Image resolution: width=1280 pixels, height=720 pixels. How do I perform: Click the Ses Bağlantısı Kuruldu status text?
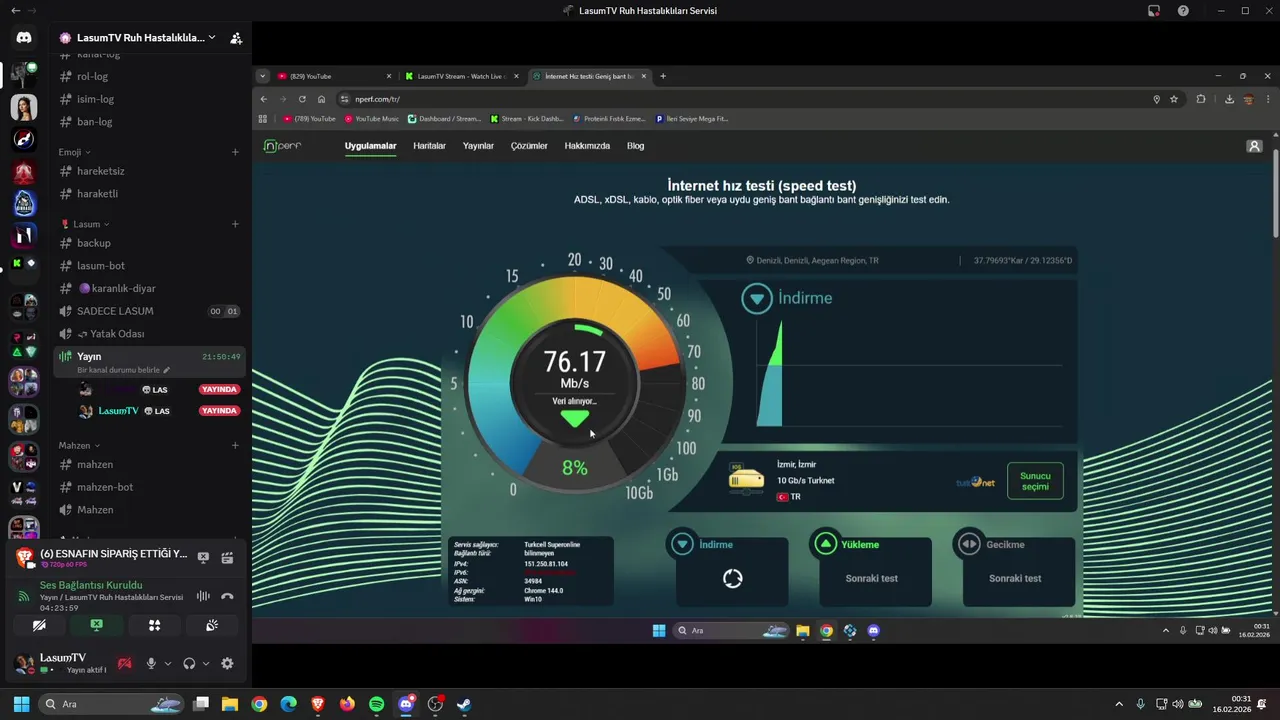pos(91,585)
